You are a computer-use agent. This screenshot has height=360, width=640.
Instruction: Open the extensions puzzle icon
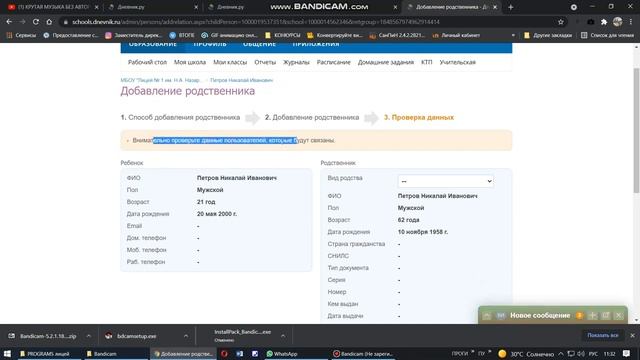[604, 22]
